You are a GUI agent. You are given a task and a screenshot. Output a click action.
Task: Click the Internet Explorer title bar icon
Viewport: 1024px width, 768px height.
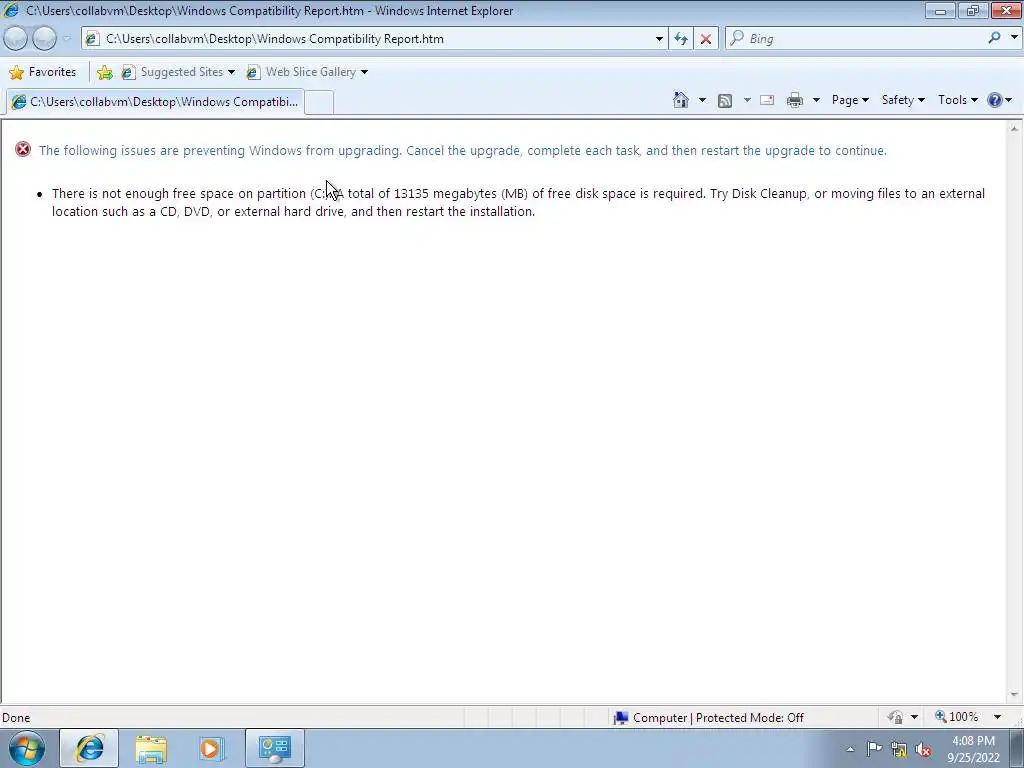11,10
